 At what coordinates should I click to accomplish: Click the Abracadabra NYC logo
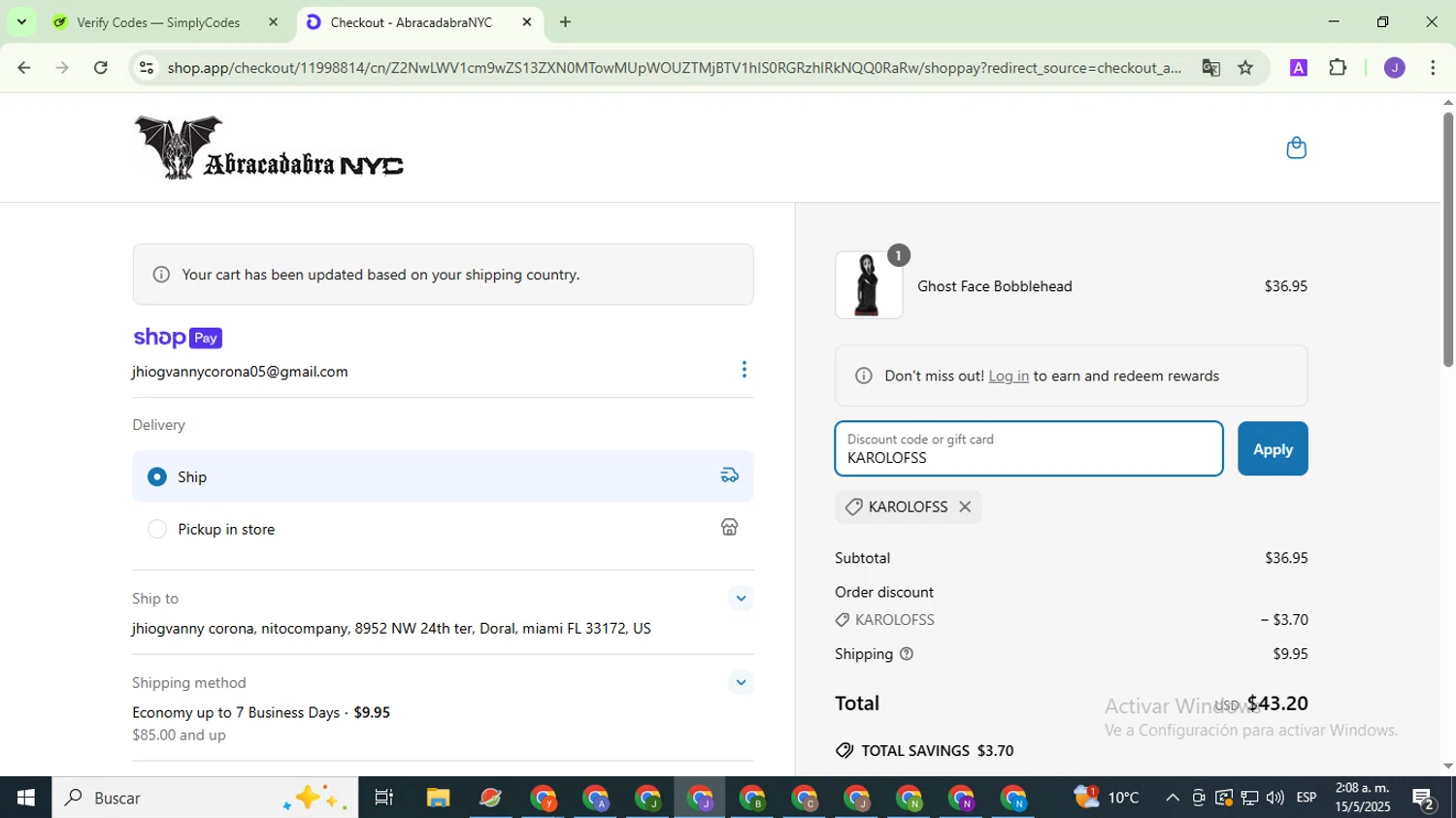coord(269,147)
